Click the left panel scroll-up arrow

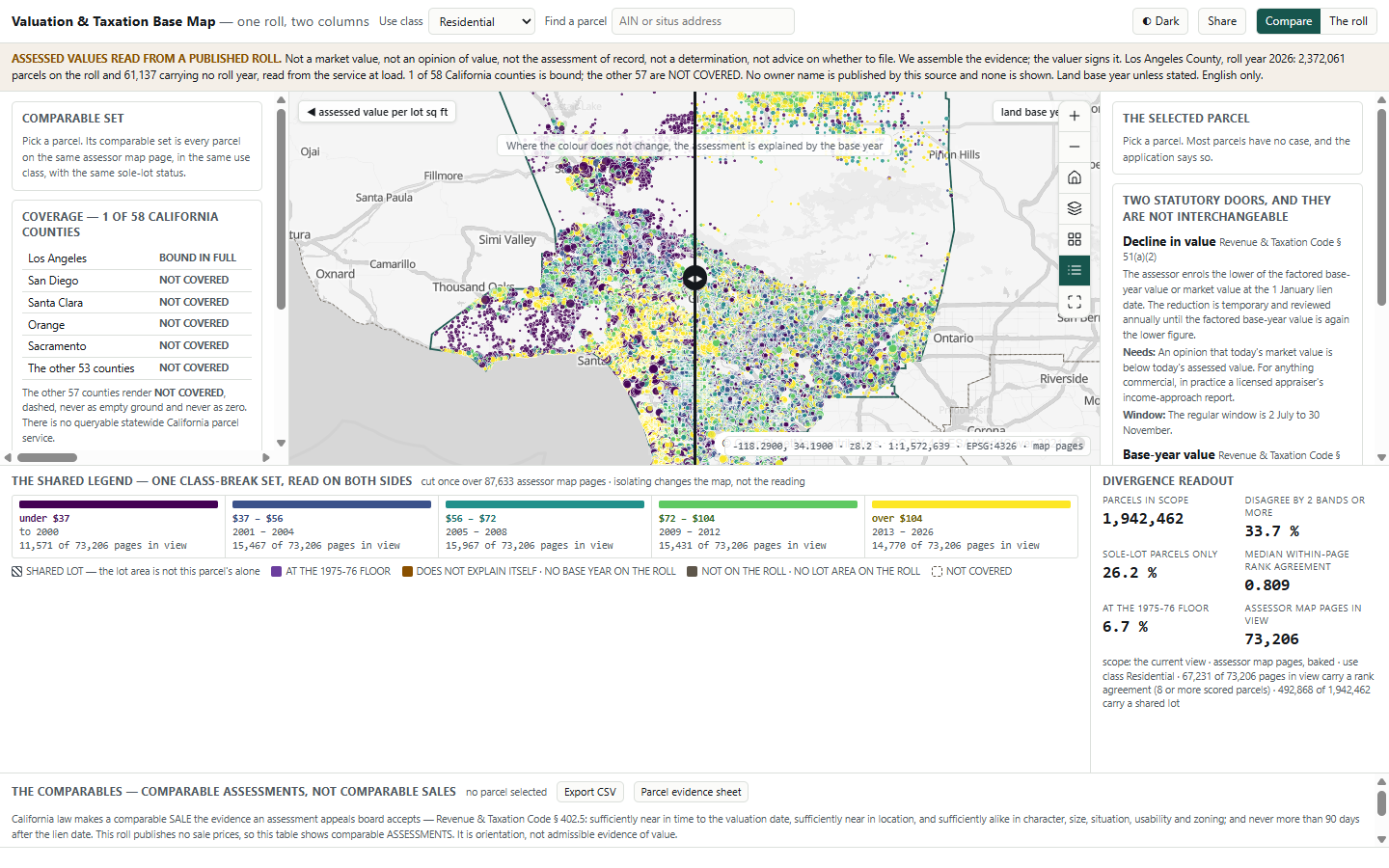(x=281, y=99)
